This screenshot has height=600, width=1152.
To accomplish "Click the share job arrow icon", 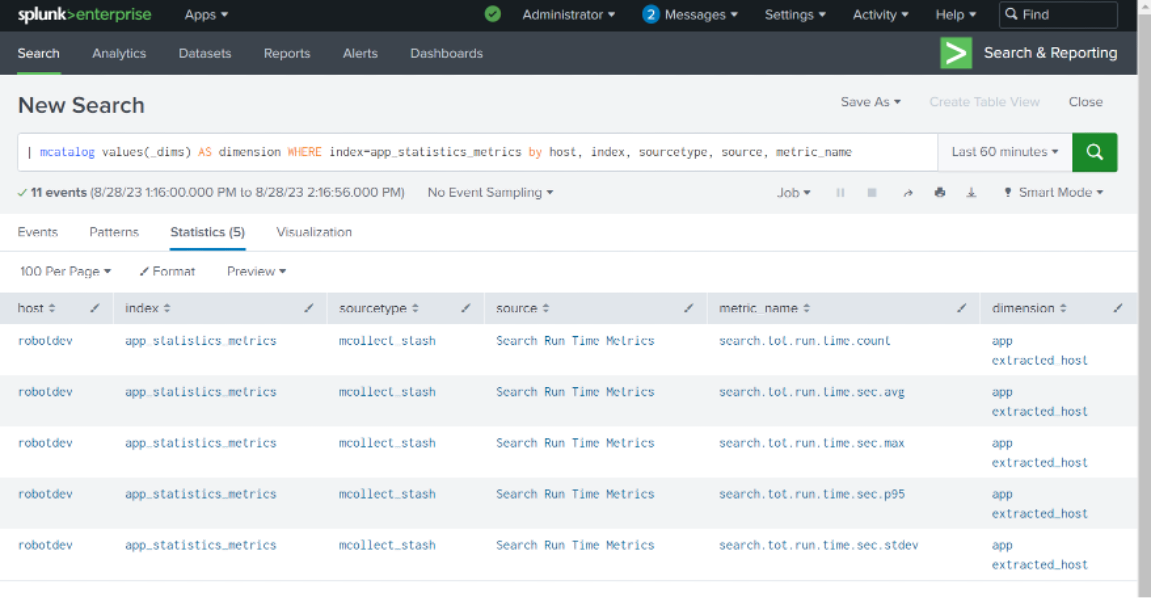I will pos(907,192).
